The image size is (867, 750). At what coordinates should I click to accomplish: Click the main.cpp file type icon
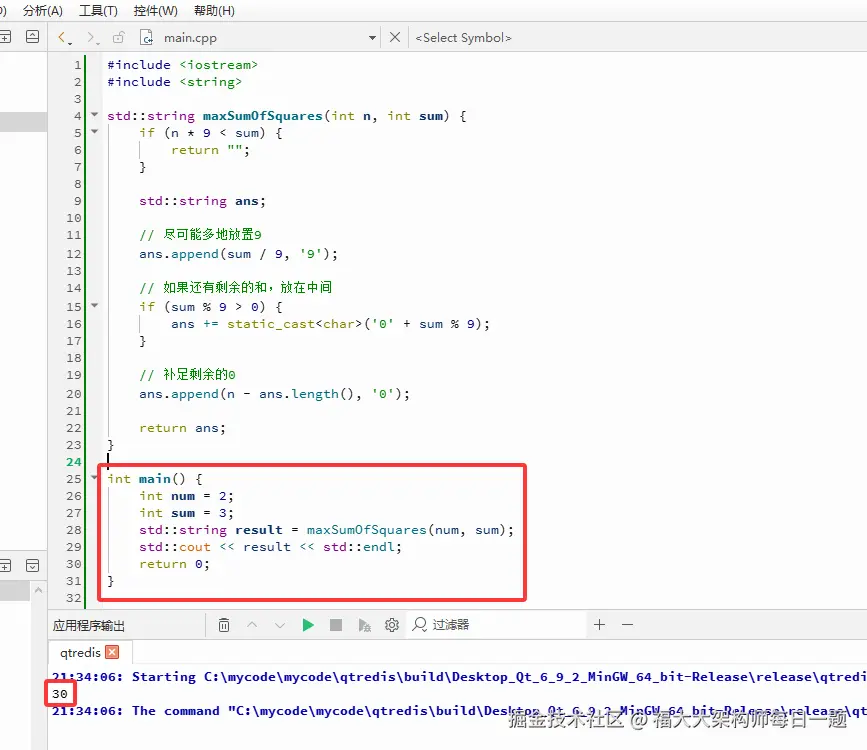pyautogui.click(x=147, y=38)
